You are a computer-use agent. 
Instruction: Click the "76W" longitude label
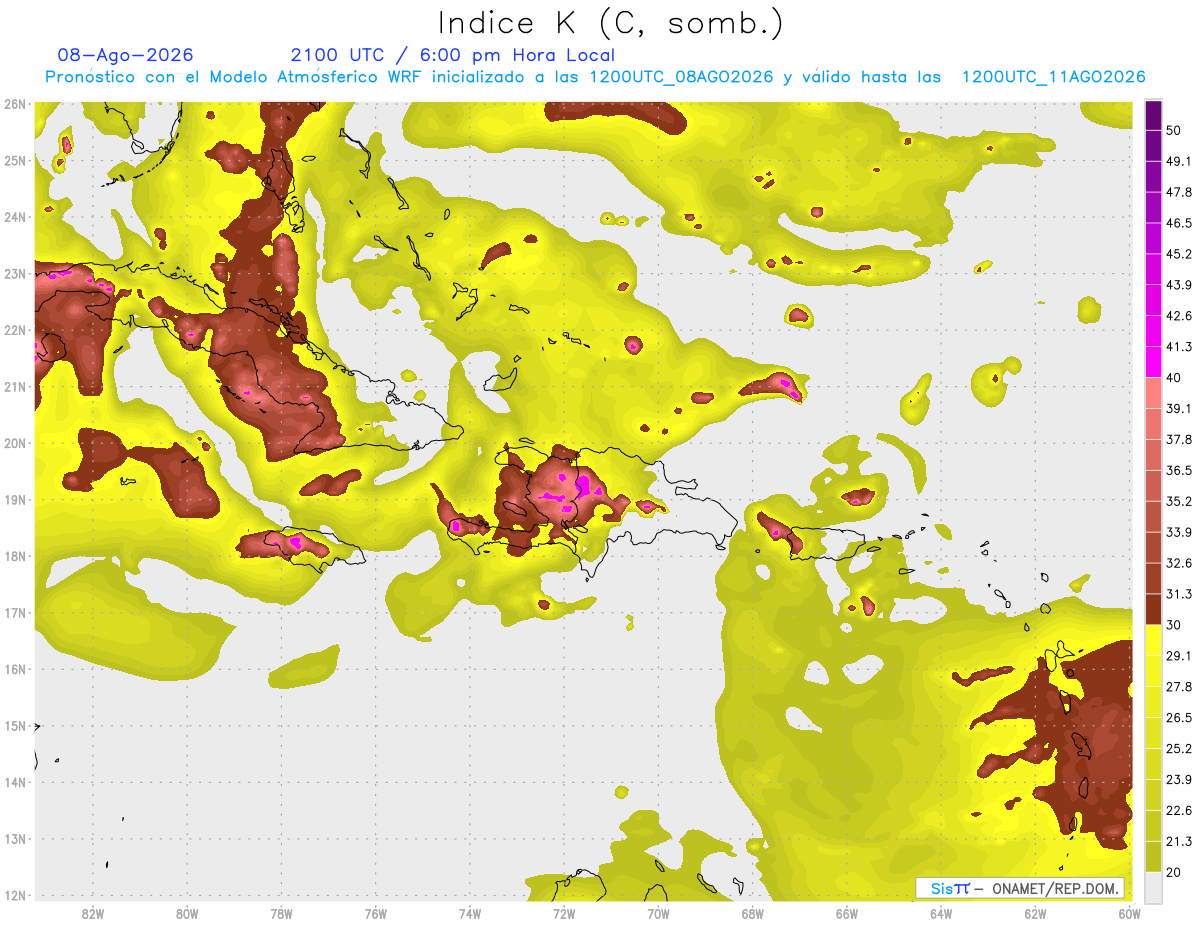(376, 913)
